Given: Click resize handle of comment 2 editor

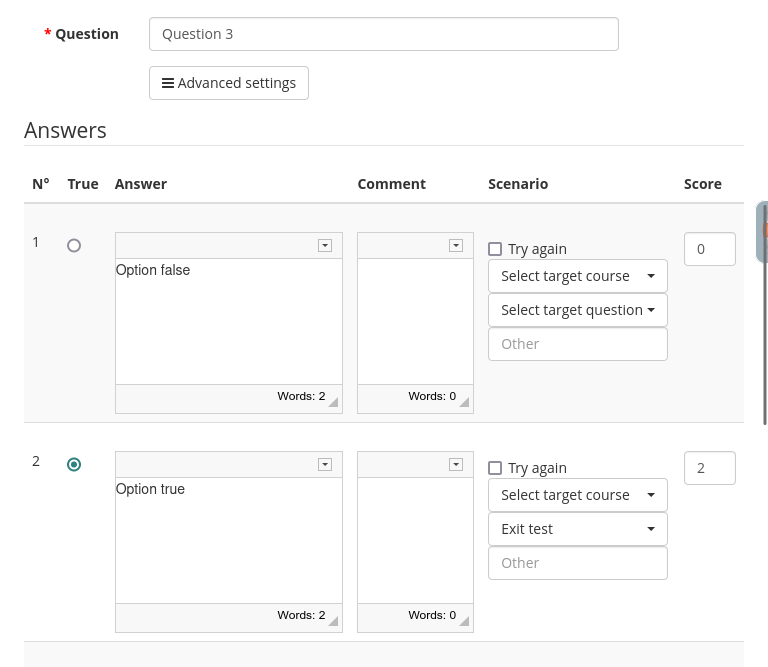Looking at the screenshot, I should coord(464,621).
